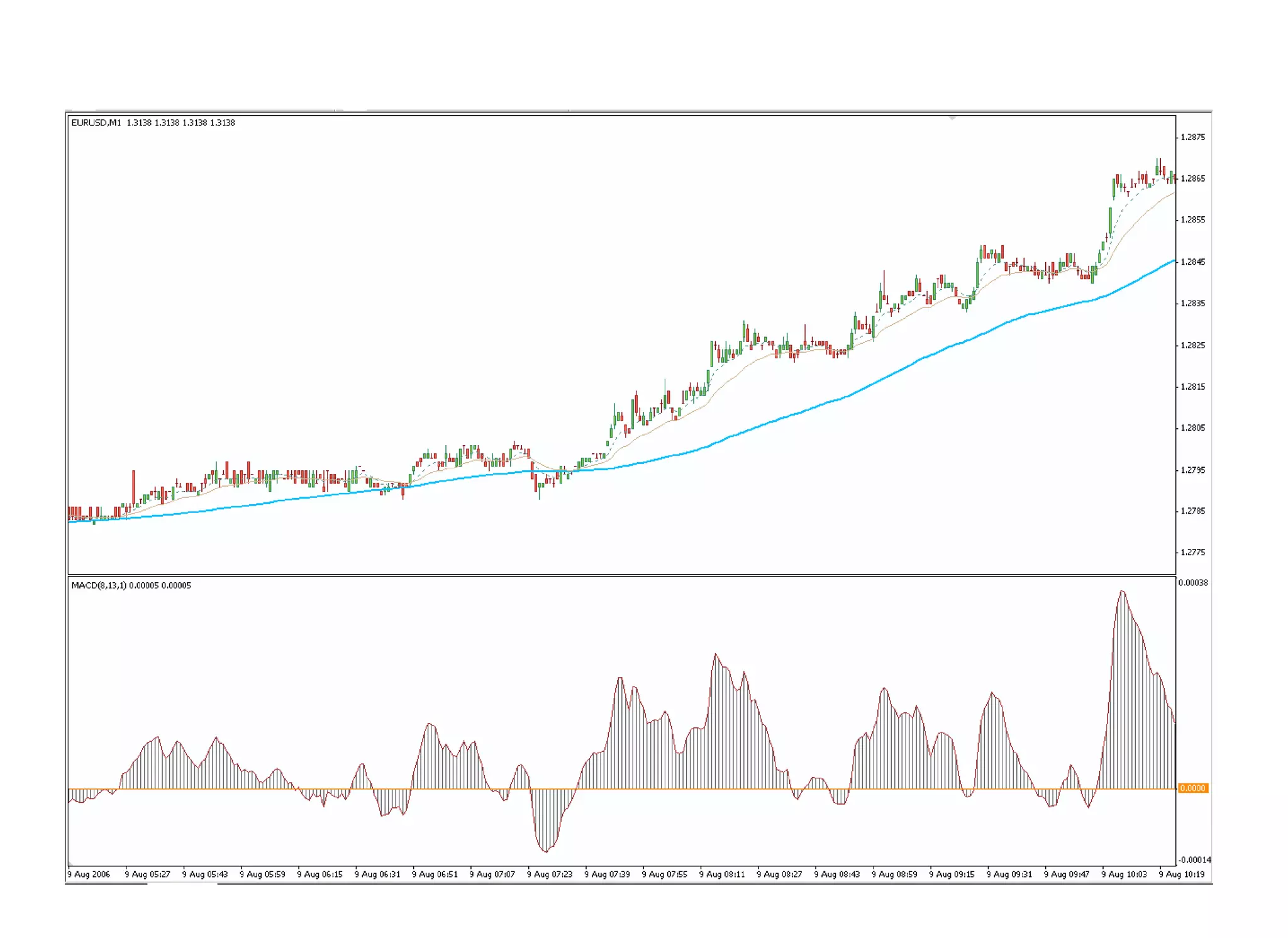The width and height of the screenshot is (1288, 938).
Task: Click the 0.00038 MACD scale label
Action: (1192, 583)
